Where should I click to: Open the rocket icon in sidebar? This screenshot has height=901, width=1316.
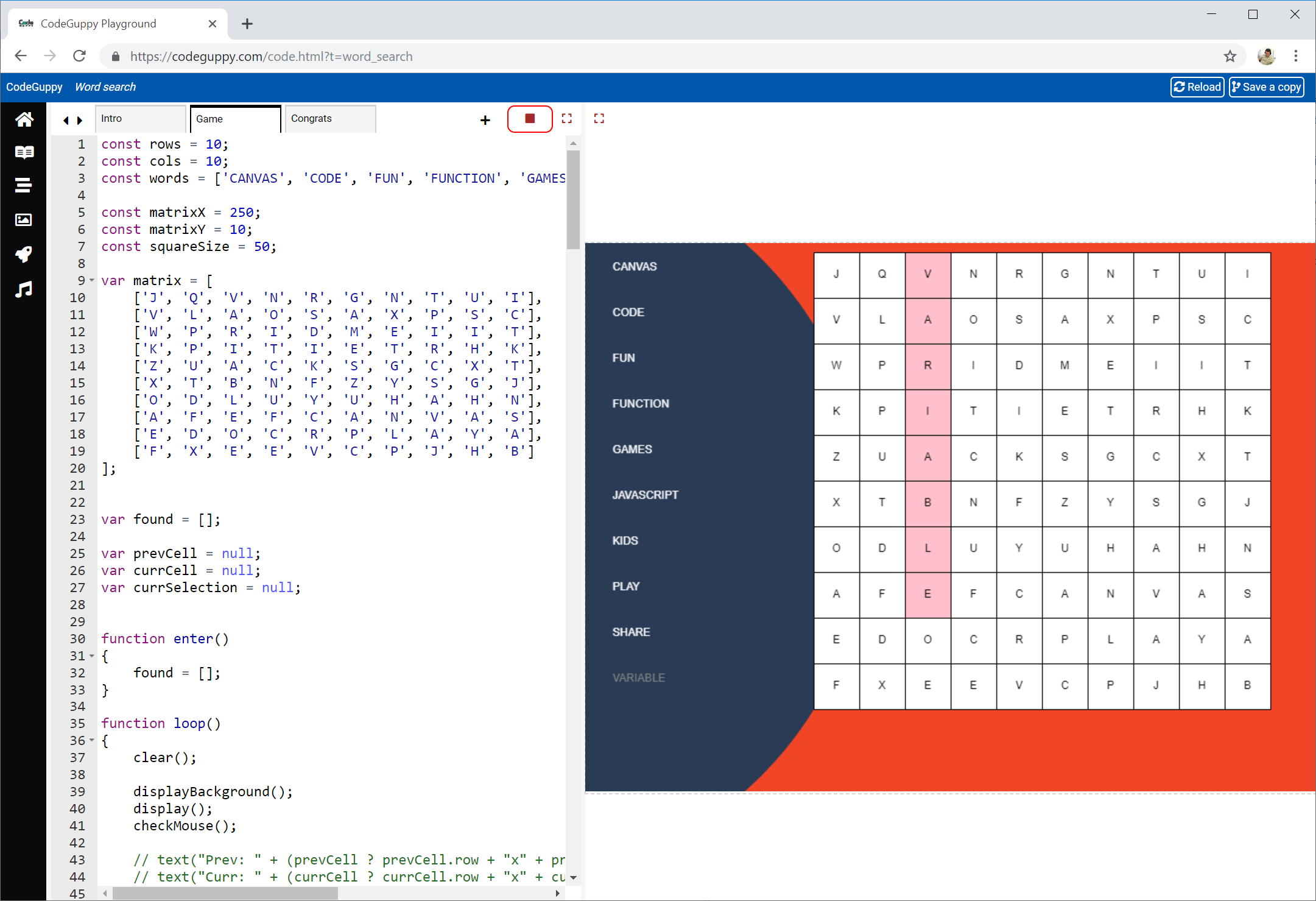(x=24, y=254)
